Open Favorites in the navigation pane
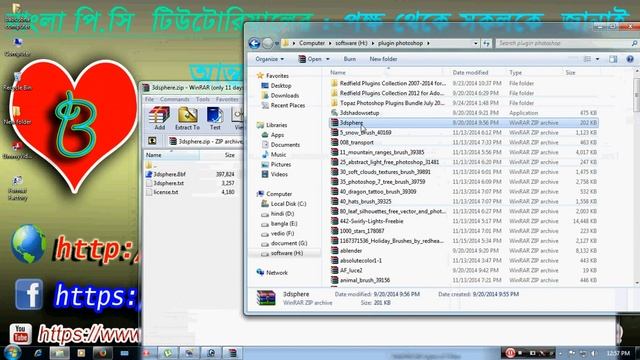 (277, 76)
